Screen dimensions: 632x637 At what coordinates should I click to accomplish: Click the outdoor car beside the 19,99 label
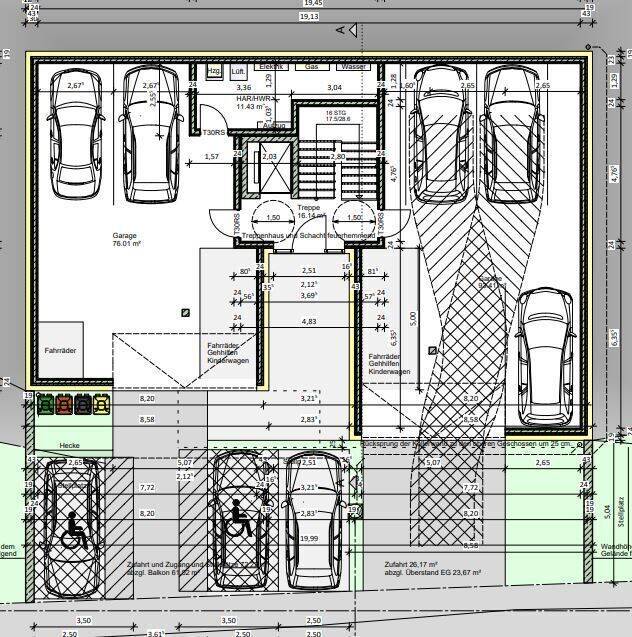point(313,521)
